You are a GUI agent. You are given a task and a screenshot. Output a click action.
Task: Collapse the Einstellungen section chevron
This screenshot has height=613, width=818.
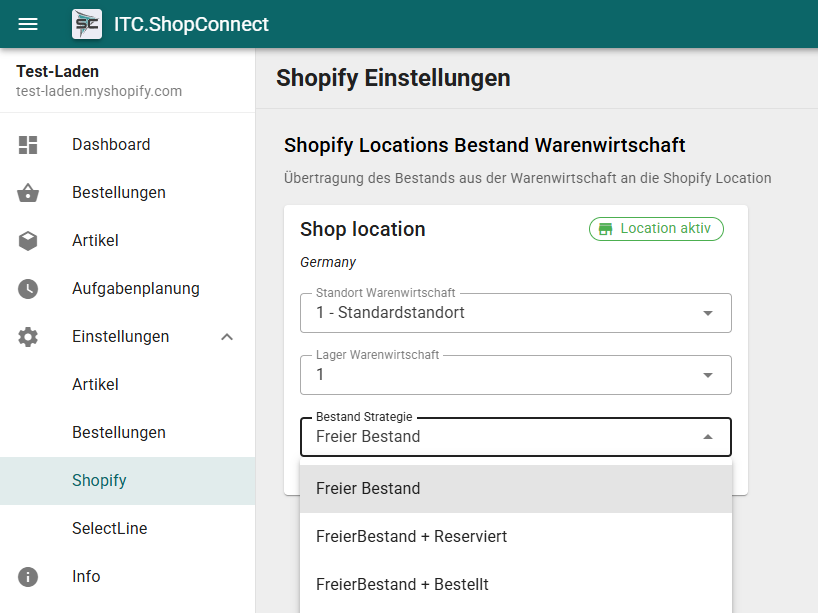[227, 337]
